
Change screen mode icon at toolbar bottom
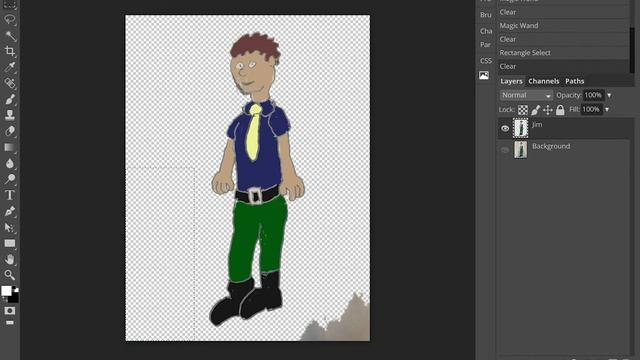(x=10, y=323)
